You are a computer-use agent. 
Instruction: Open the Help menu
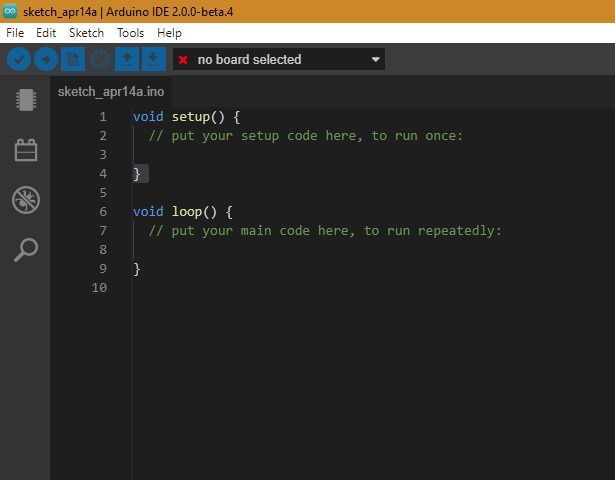169,33
